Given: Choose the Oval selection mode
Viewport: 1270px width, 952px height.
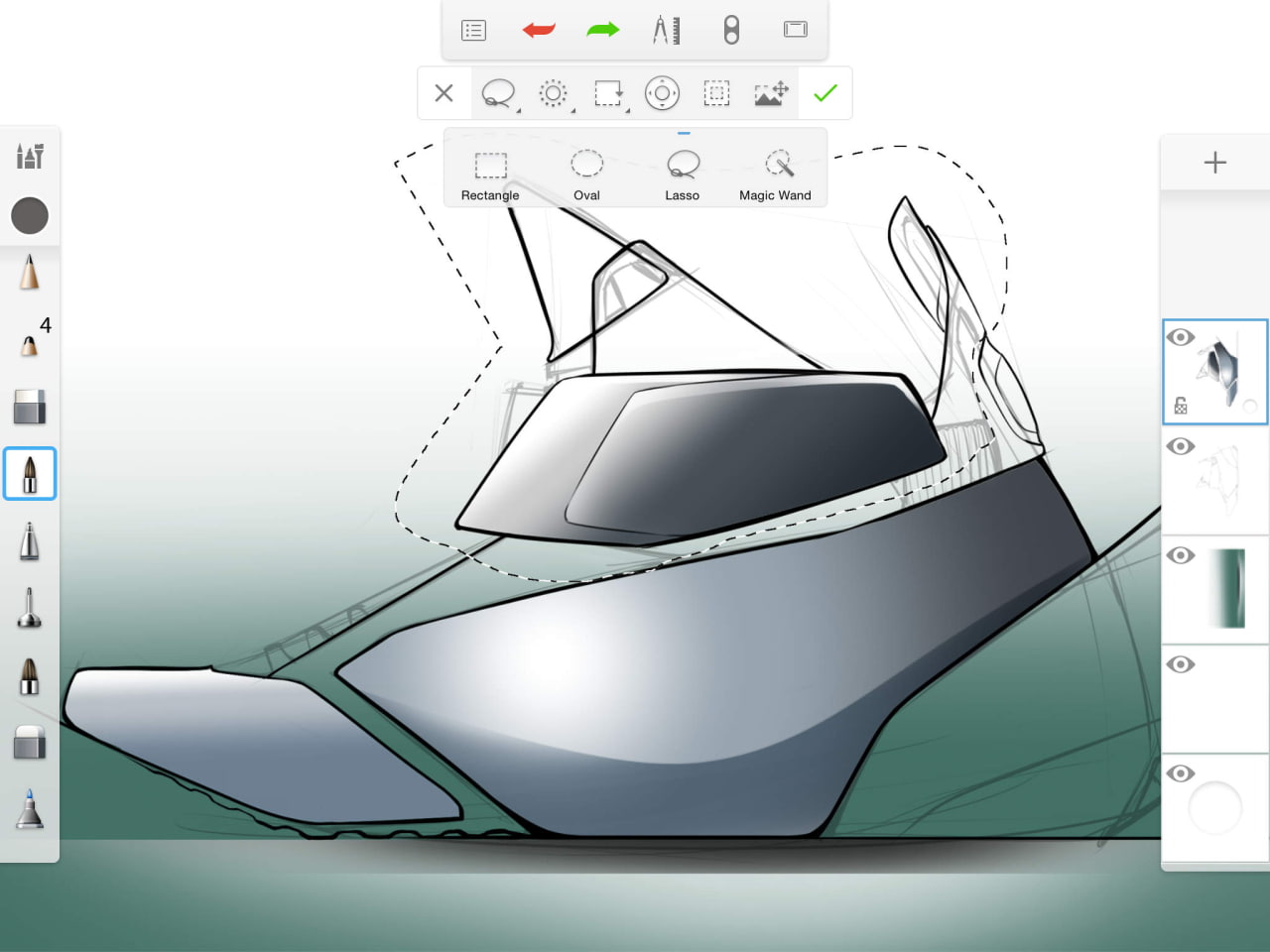Looking at the screenshot, I should (x=586, y=166).
